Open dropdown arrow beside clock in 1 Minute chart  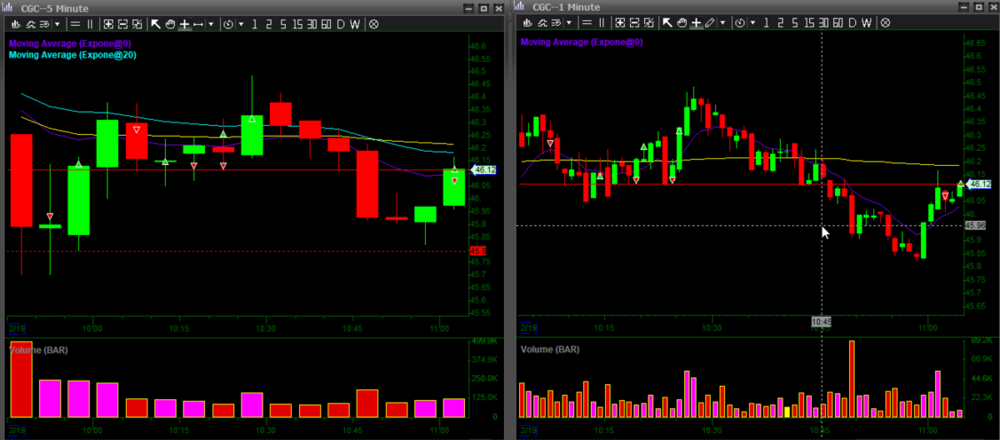(x=753, y=22)
